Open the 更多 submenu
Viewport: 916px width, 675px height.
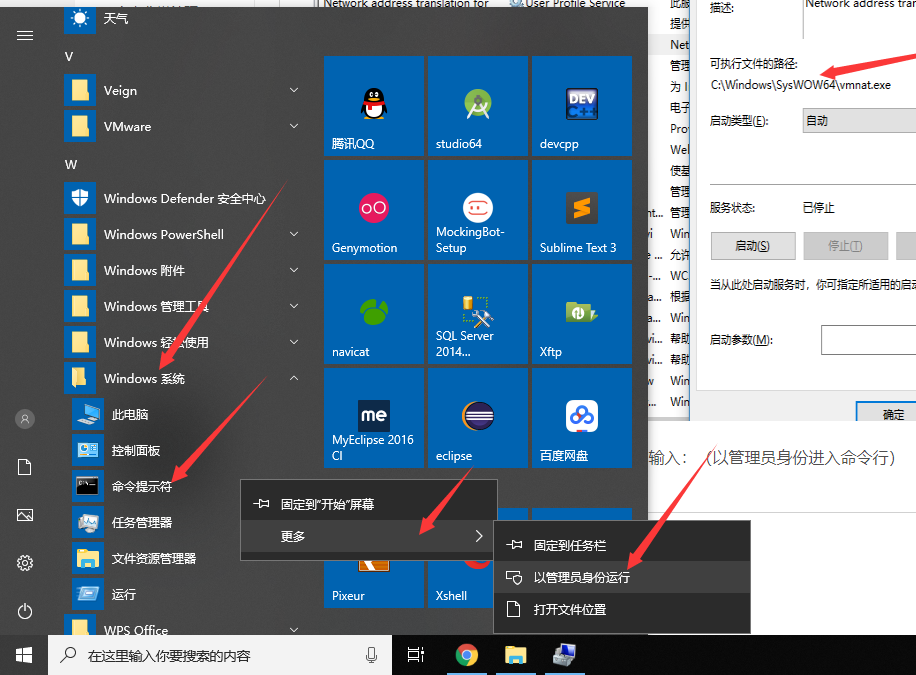pos(369,536)
